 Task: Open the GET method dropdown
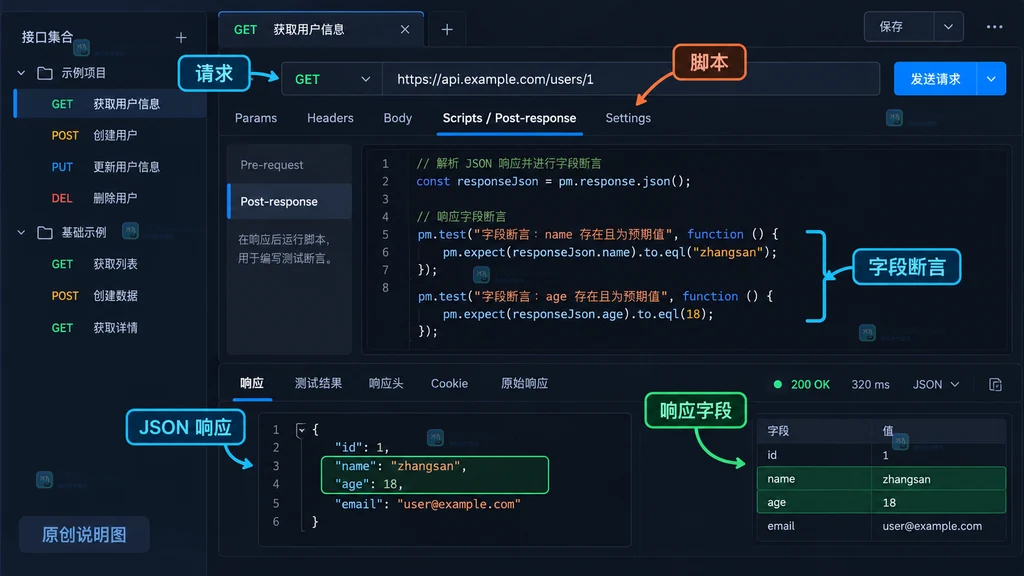pos(332,79)
